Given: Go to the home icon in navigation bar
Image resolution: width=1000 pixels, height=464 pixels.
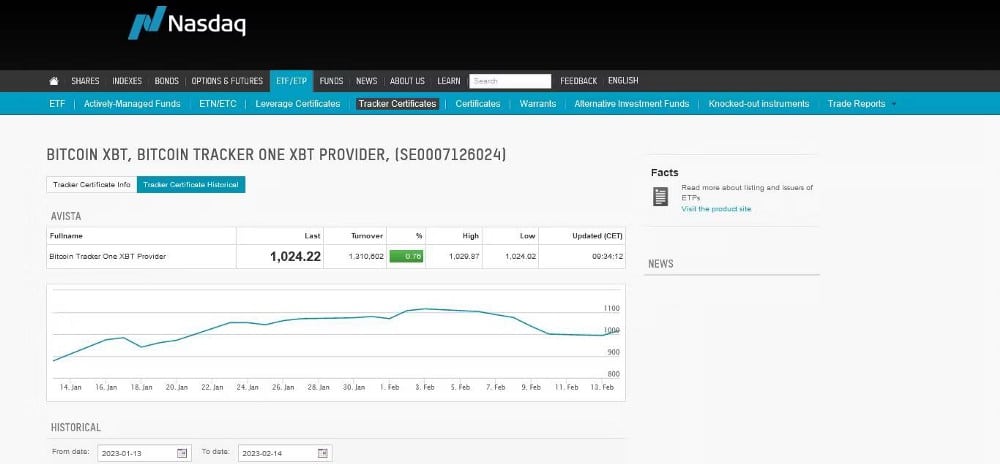Looking at the screenshot, I should 54,81.
